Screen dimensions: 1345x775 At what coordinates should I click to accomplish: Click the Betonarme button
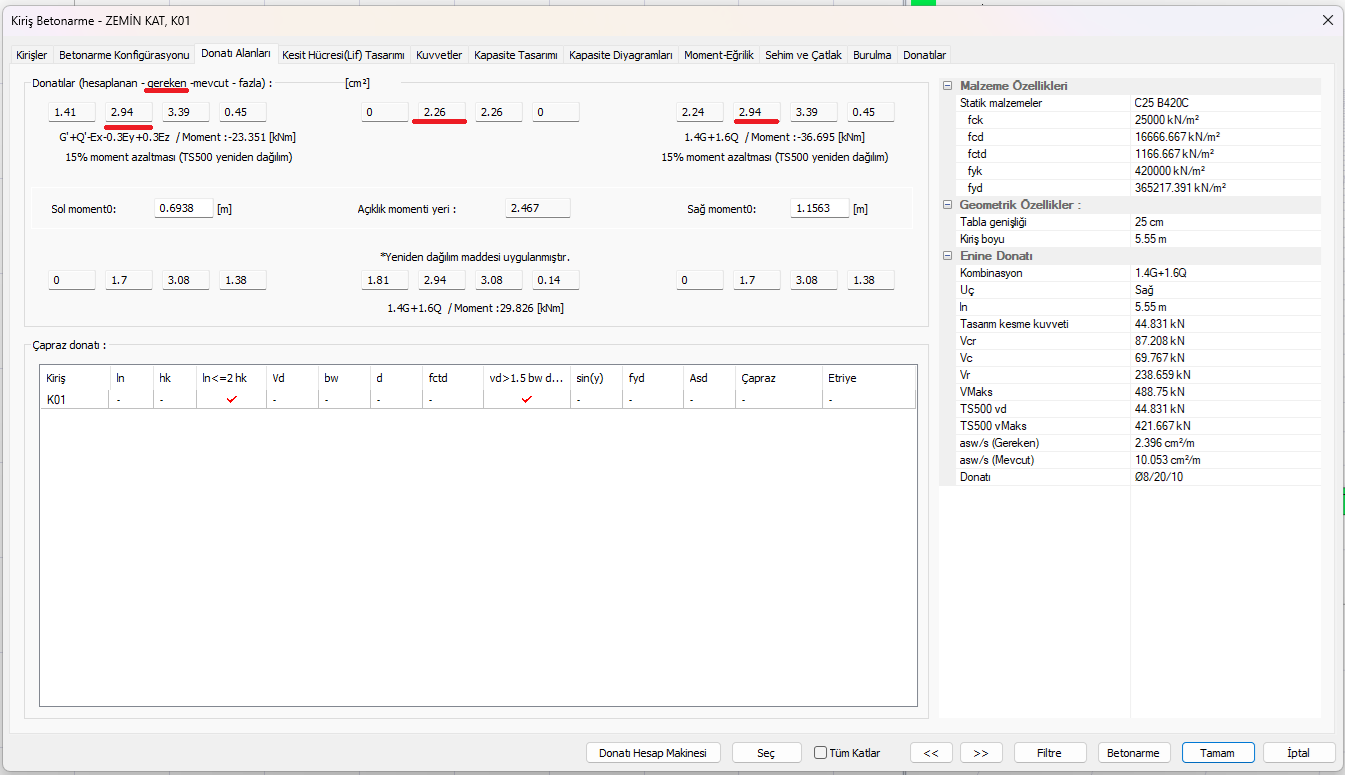click(x=1134, y=753)
